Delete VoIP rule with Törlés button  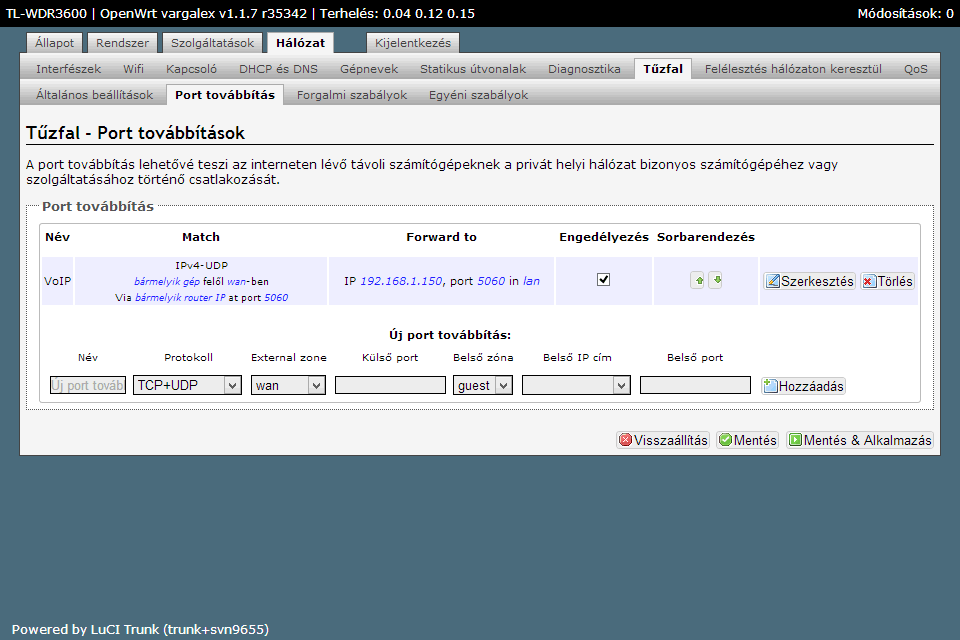pyautogui.click(x=887, y=281)
